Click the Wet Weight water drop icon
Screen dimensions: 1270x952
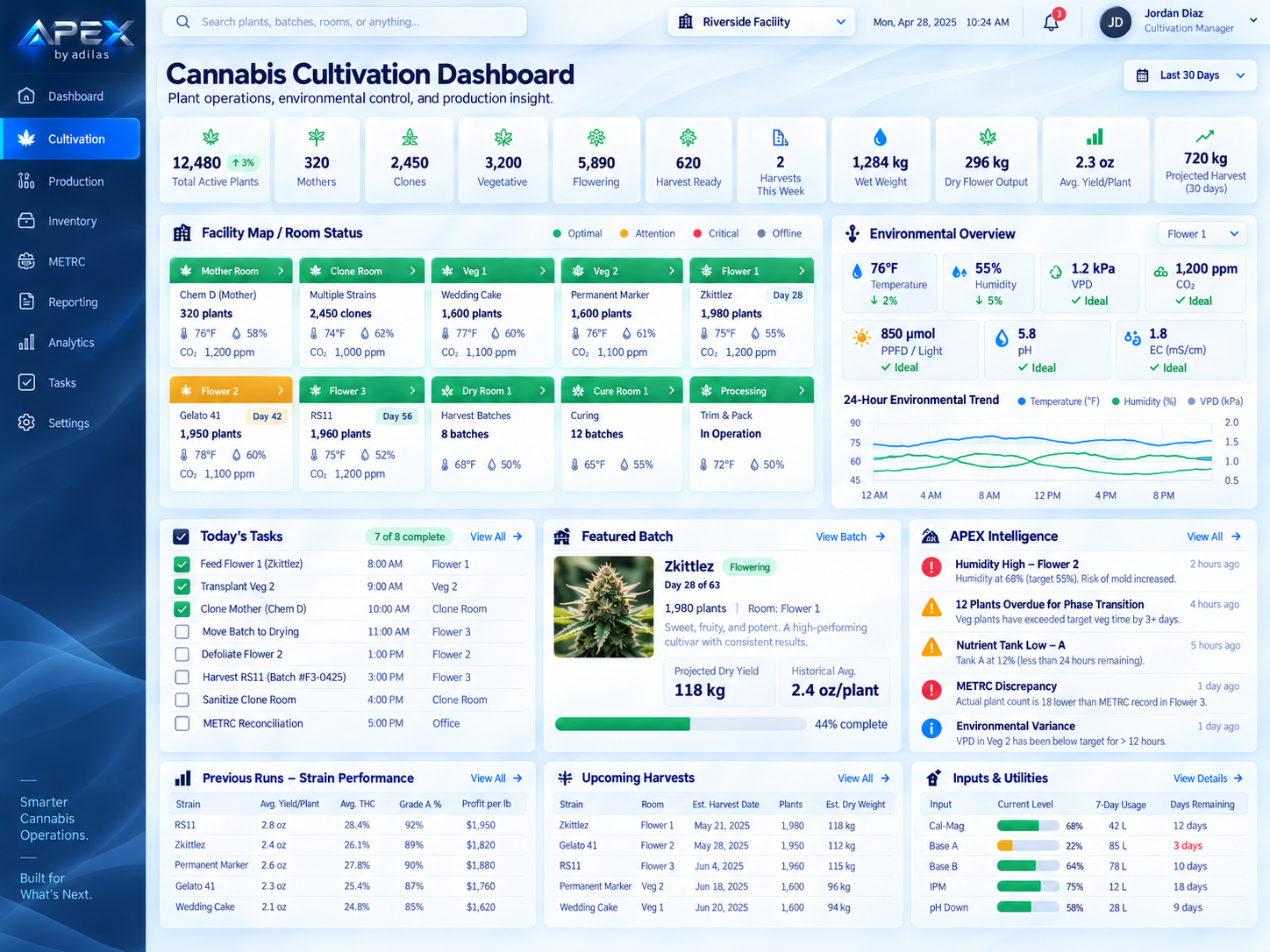pyautogui.click(x=881, y=137)
